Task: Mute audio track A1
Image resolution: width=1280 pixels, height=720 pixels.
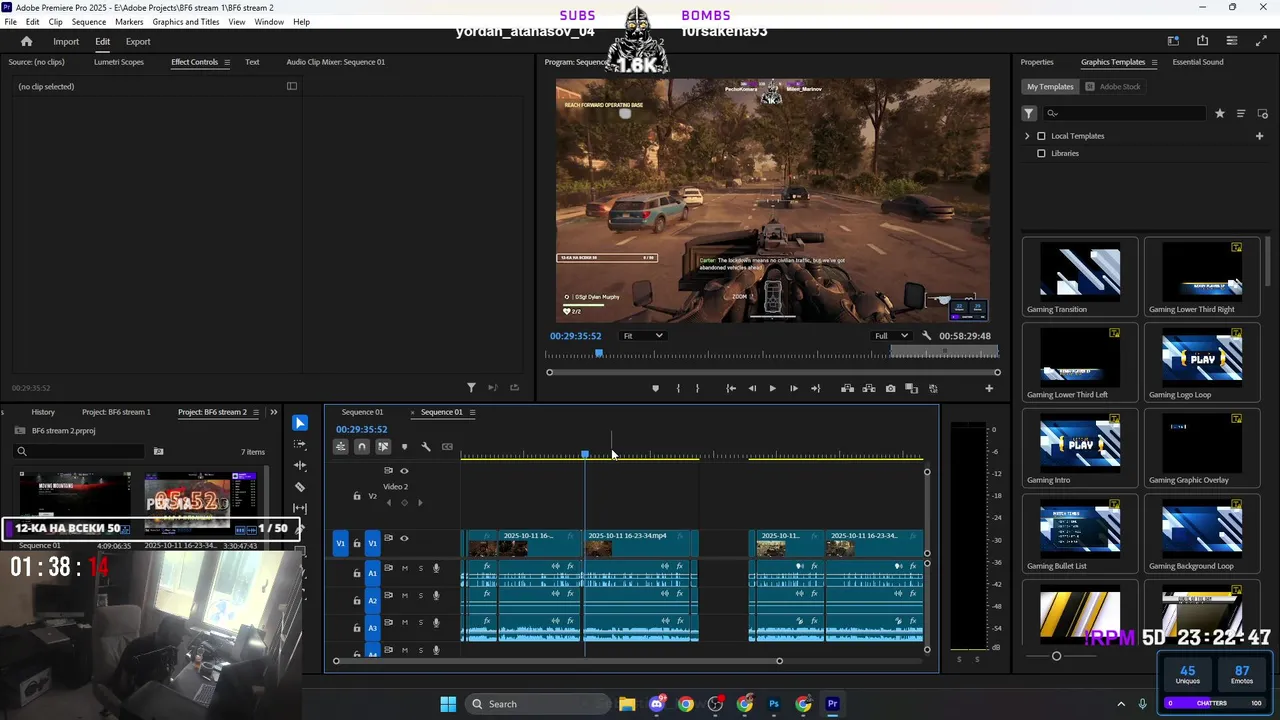Action: pos(404,568)
